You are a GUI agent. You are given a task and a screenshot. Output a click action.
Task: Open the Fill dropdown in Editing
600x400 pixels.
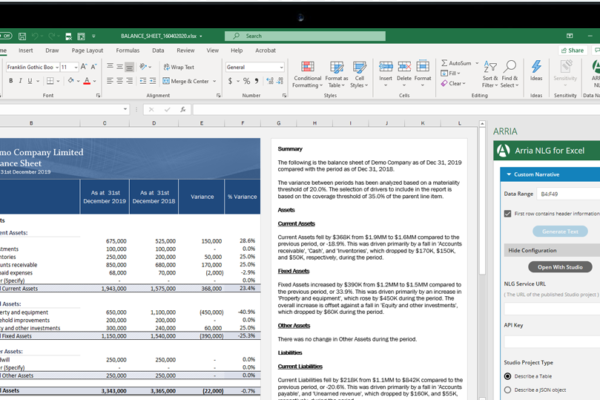[450, 73]
